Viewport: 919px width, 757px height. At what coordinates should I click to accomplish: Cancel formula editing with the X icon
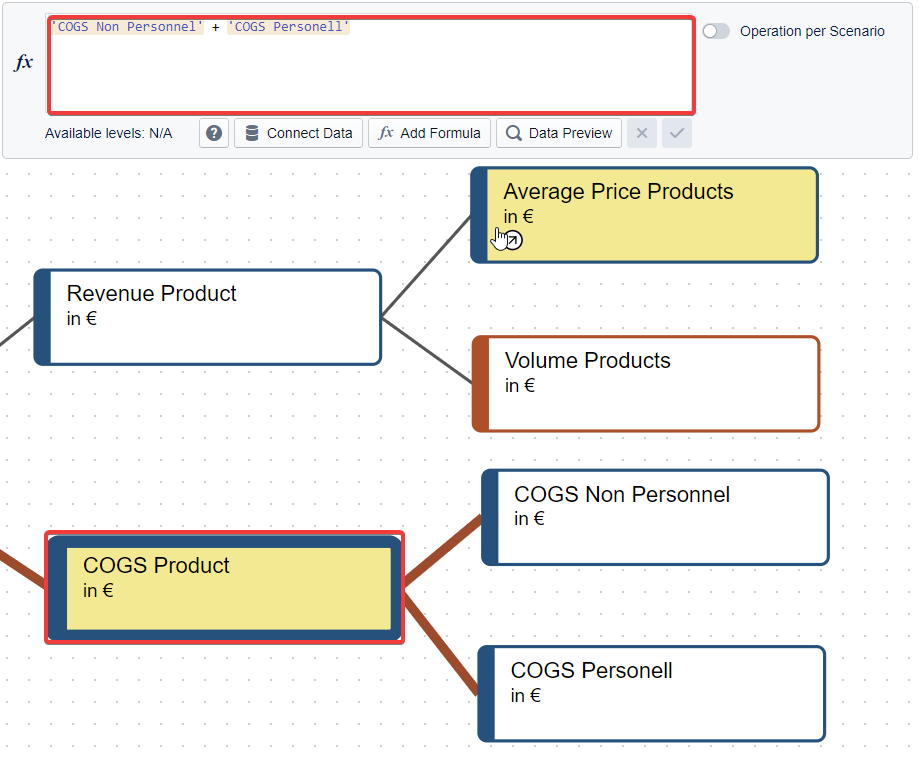click(x=642, y=133)
